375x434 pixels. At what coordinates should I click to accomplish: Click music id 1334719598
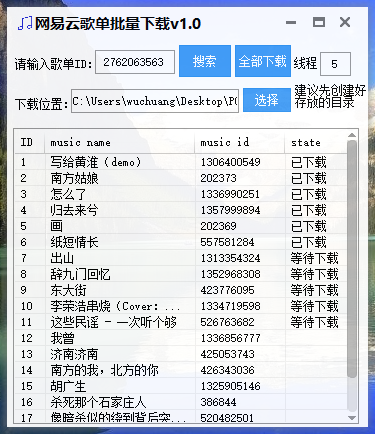230,306
